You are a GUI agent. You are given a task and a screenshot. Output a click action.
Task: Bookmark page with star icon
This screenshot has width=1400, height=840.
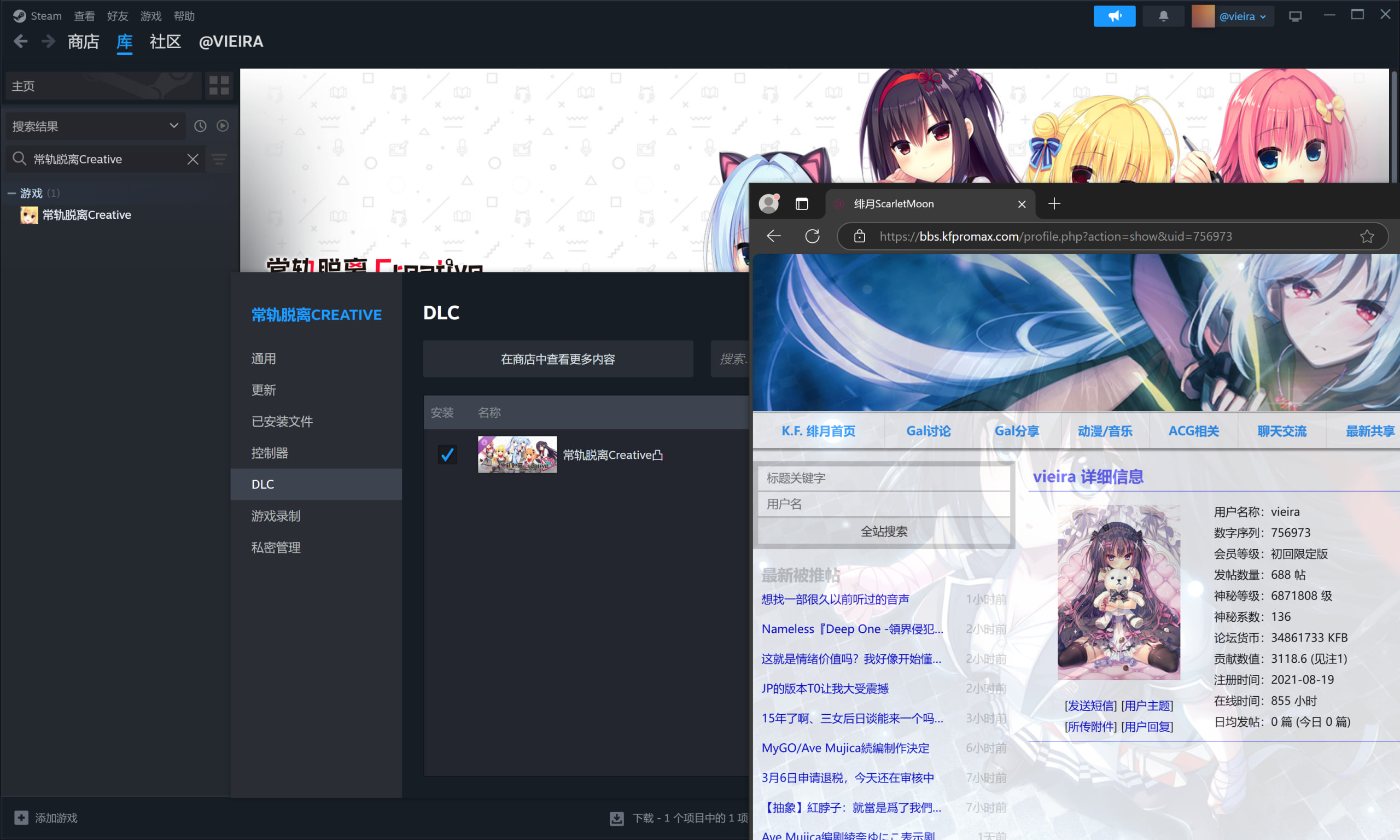pyautogui.click(x=1367, y=236)
